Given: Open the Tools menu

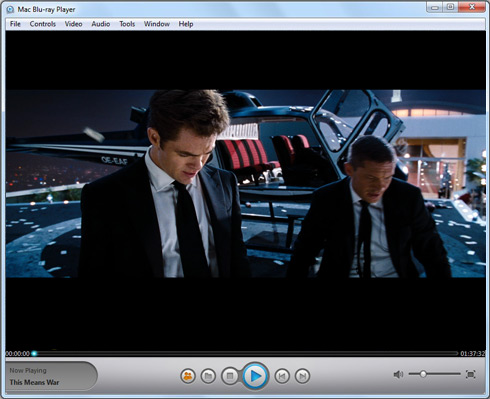Looking at the screenshot, I should click(127, 24).
